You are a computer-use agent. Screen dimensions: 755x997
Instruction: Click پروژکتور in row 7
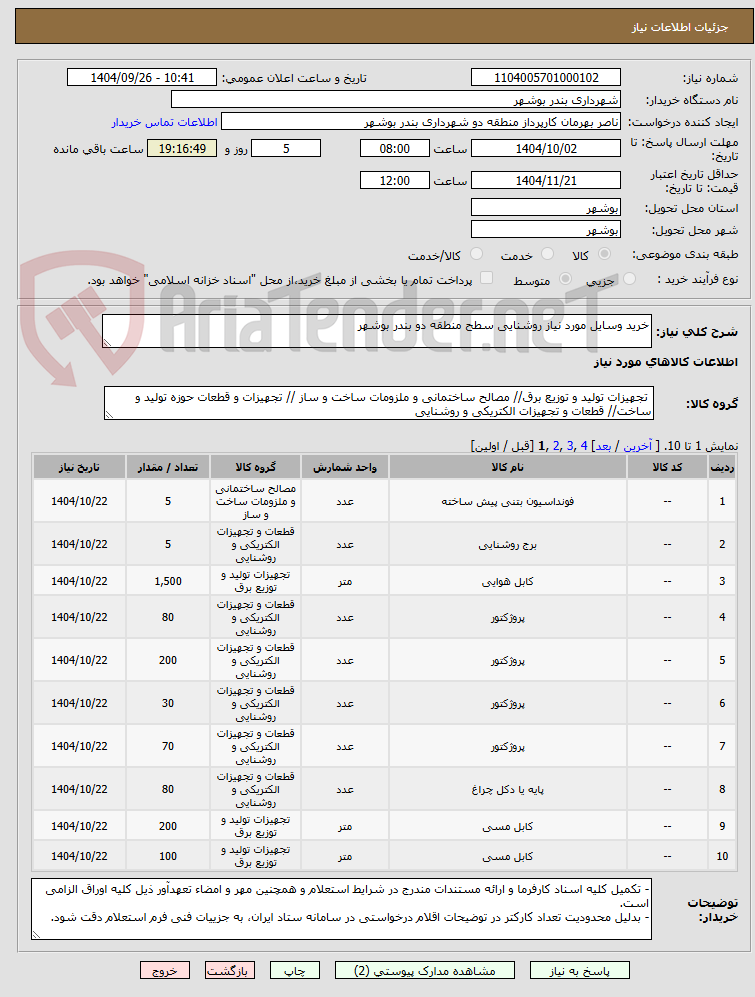[x=508, y=746]
